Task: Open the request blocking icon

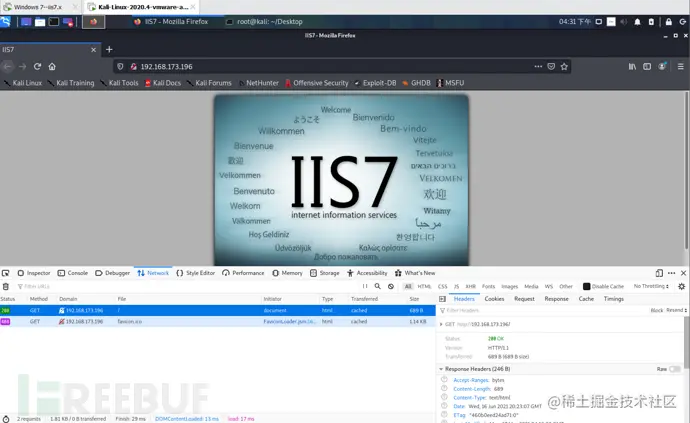Action: (391, 286)
